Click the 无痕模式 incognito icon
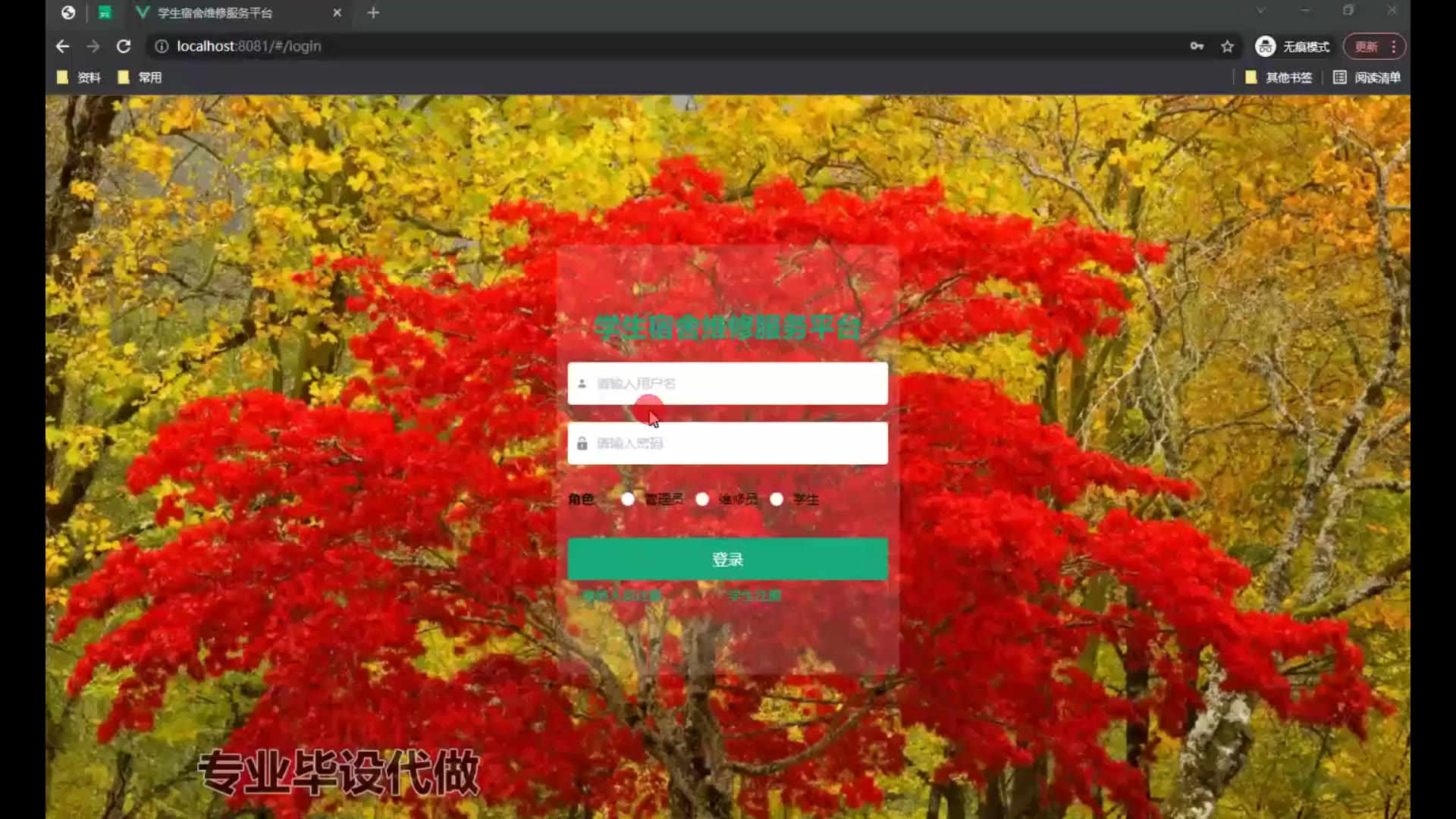The height and width of the screenshot is (819, 1456). pyautogui.click(x=1265, y=46)
